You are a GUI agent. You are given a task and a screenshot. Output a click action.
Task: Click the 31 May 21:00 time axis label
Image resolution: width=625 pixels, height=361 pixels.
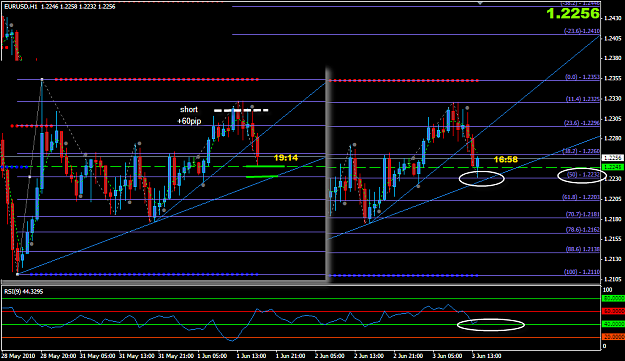point(176,356)
